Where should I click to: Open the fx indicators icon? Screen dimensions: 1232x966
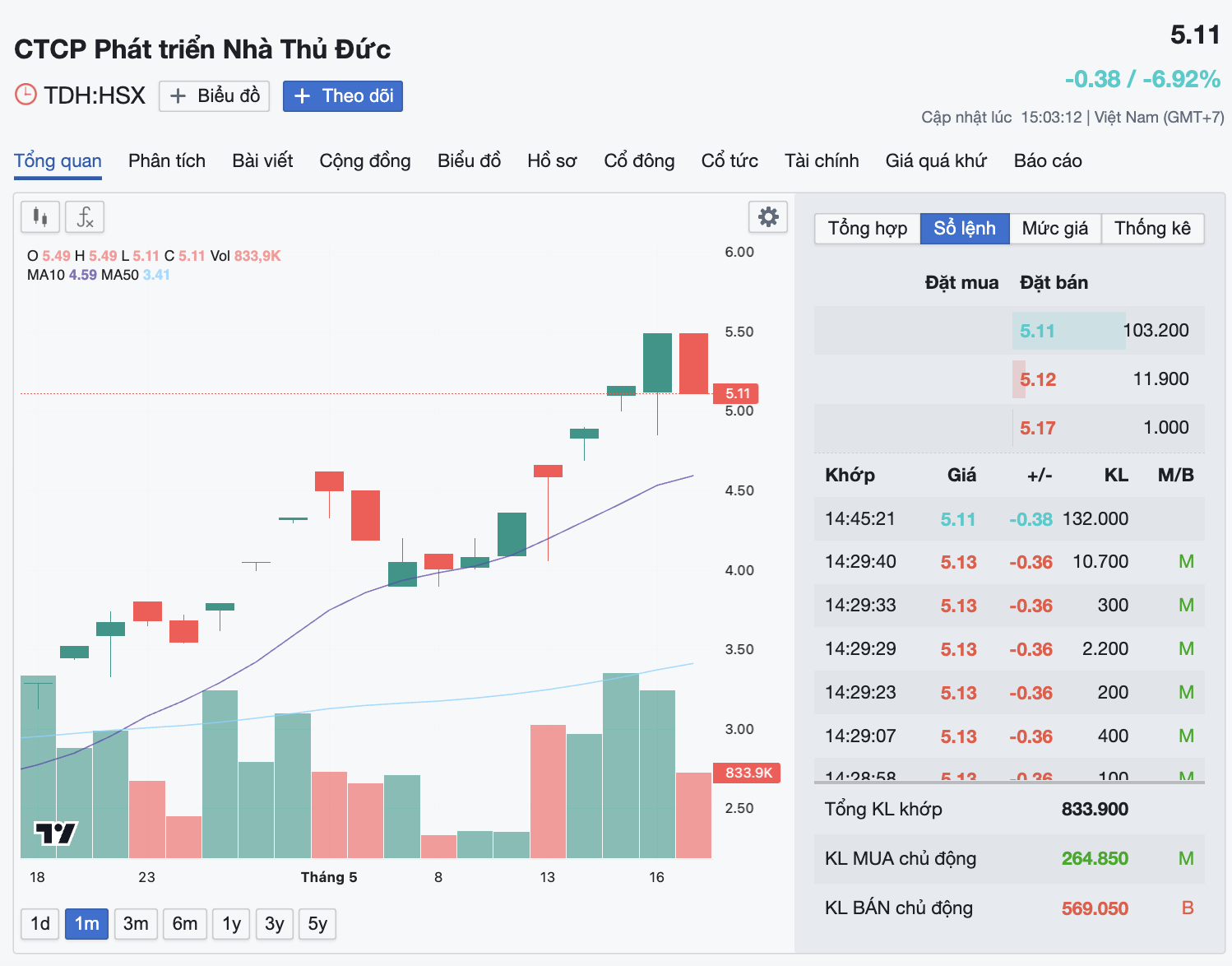click(85, 217)
